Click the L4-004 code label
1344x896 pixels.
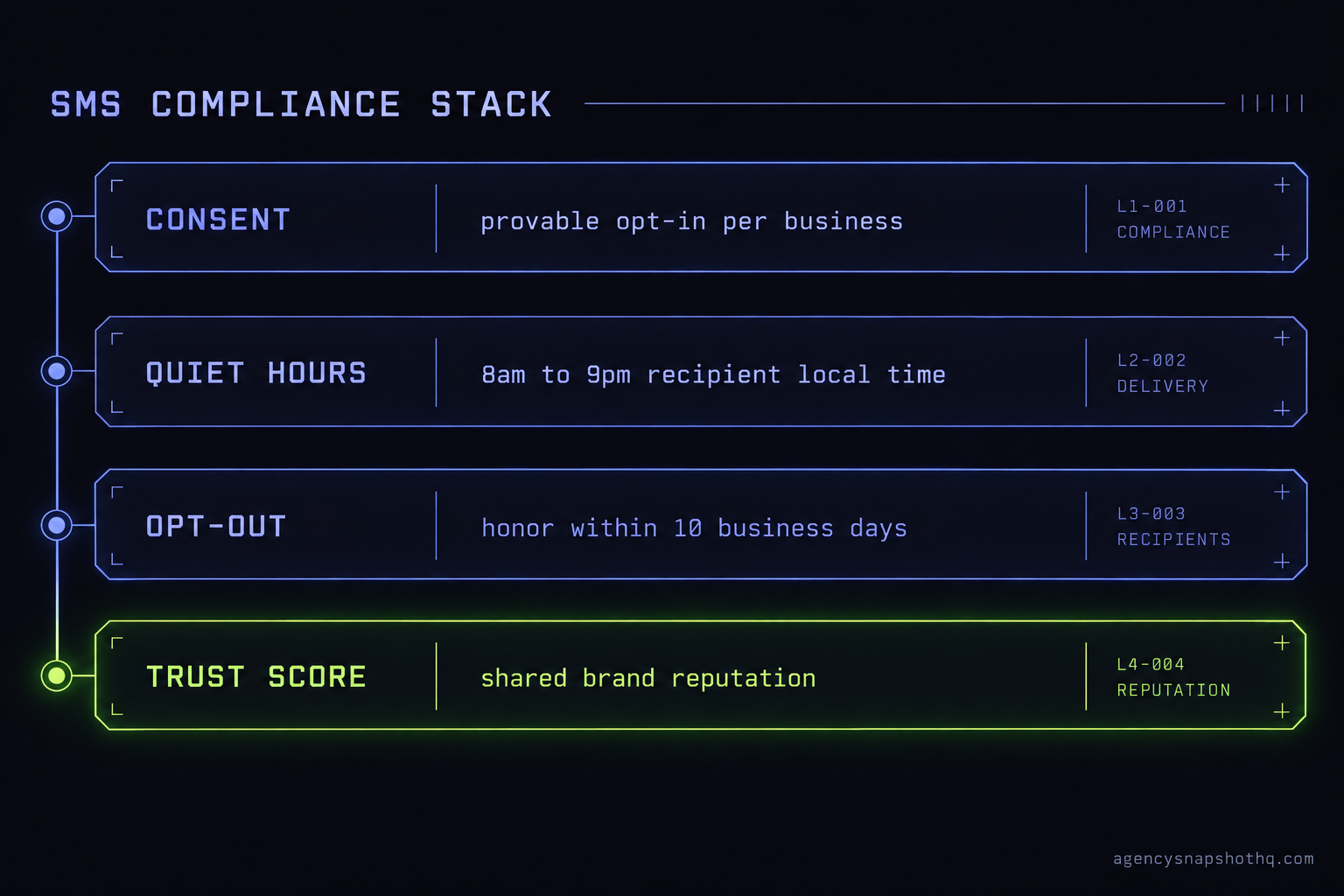point(1151,664)
